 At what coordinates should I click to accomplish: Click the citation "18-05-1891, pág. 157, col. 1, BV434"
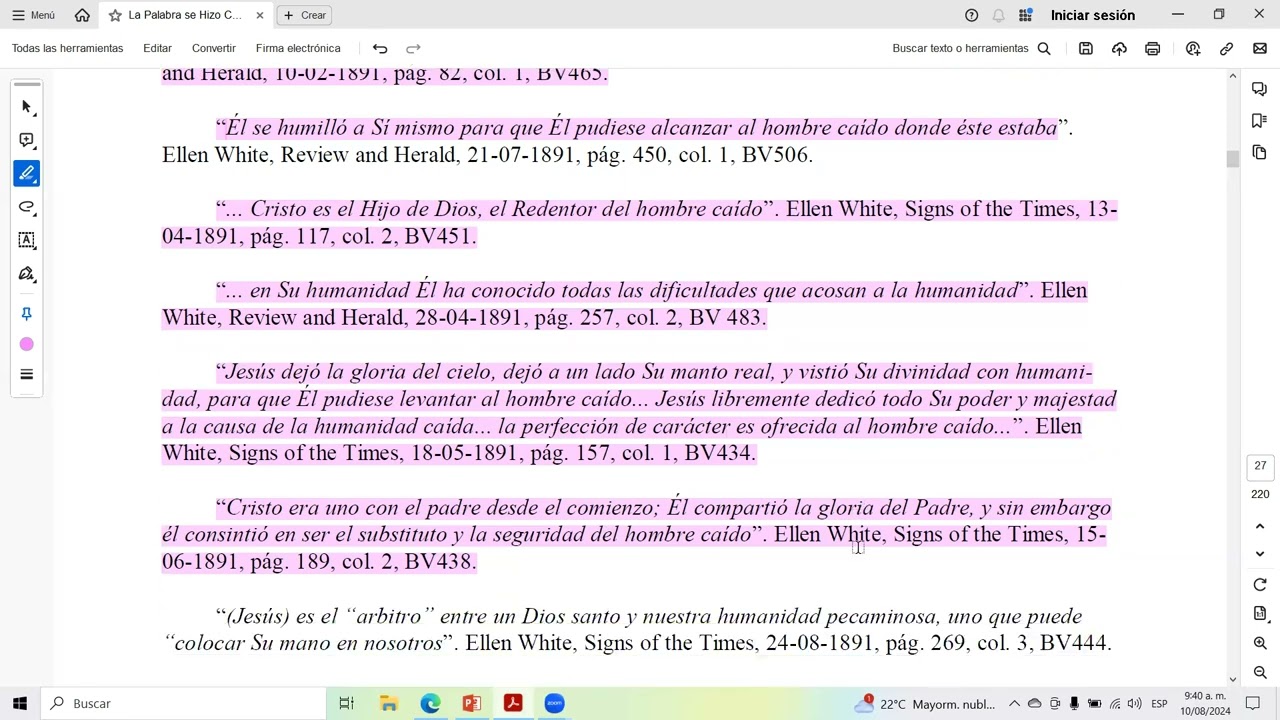(x=582, y=453)
